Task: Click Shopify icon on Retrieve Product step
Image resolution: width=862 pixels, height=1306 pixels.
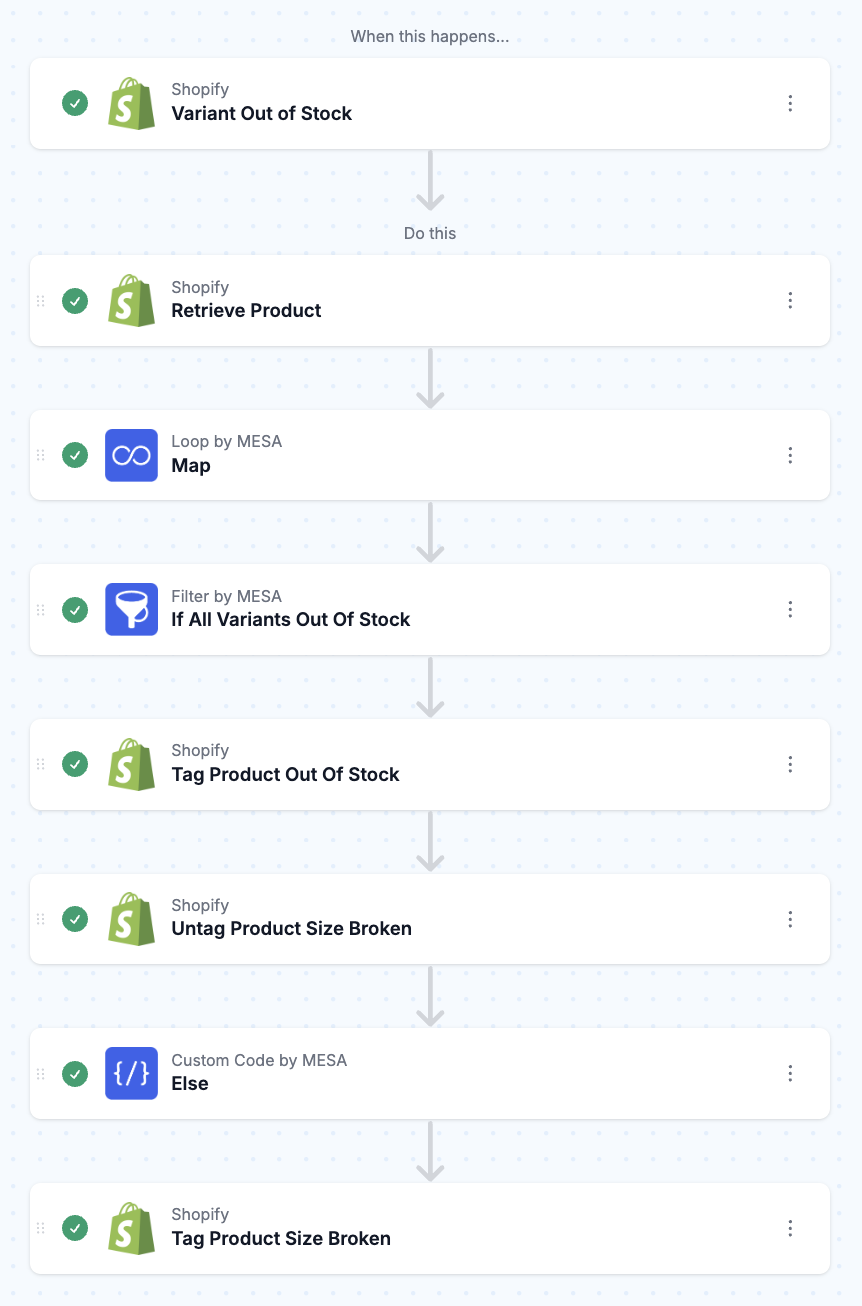Action: 131,300
